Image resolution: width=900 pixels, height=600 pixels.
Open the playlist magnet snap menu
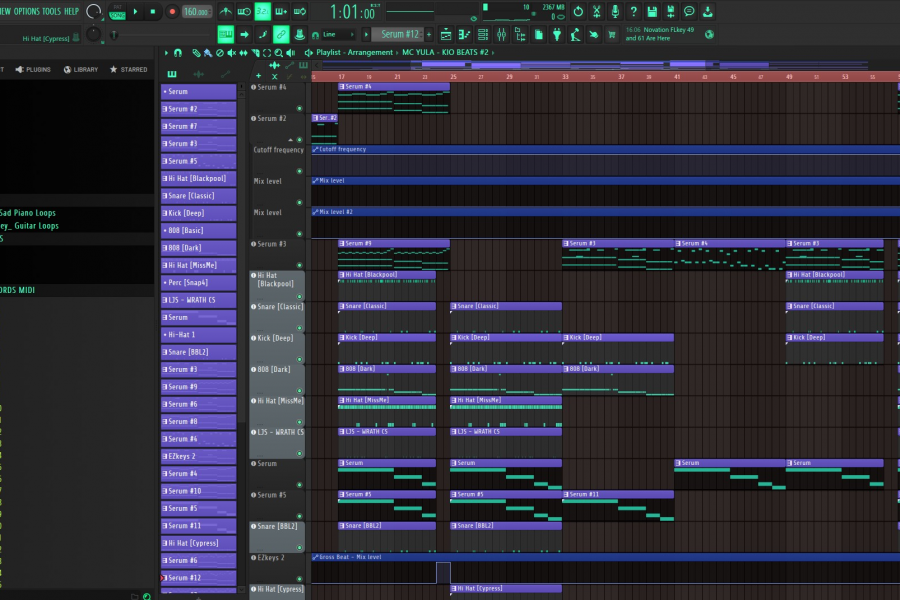[x=178, y=53]
